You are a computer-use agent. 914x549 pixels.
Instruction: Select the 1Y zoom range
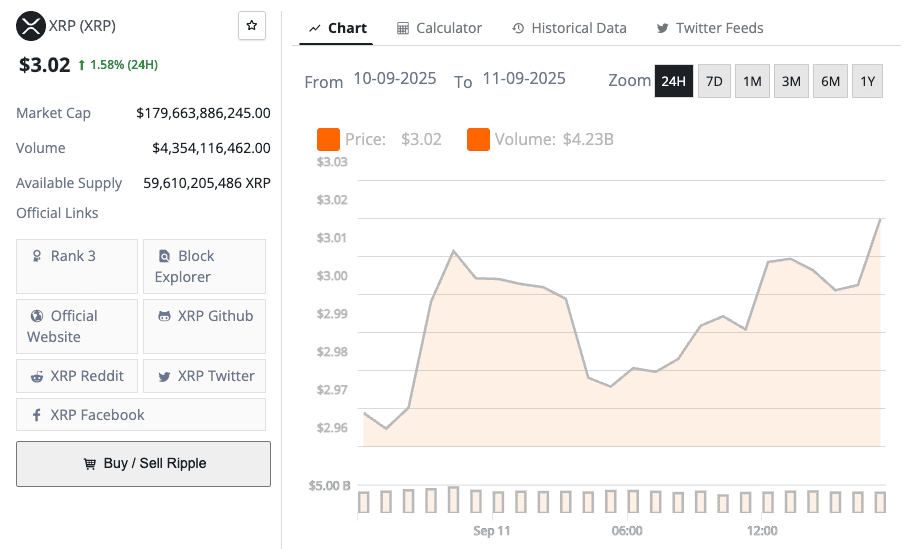(x=867, y=81)
